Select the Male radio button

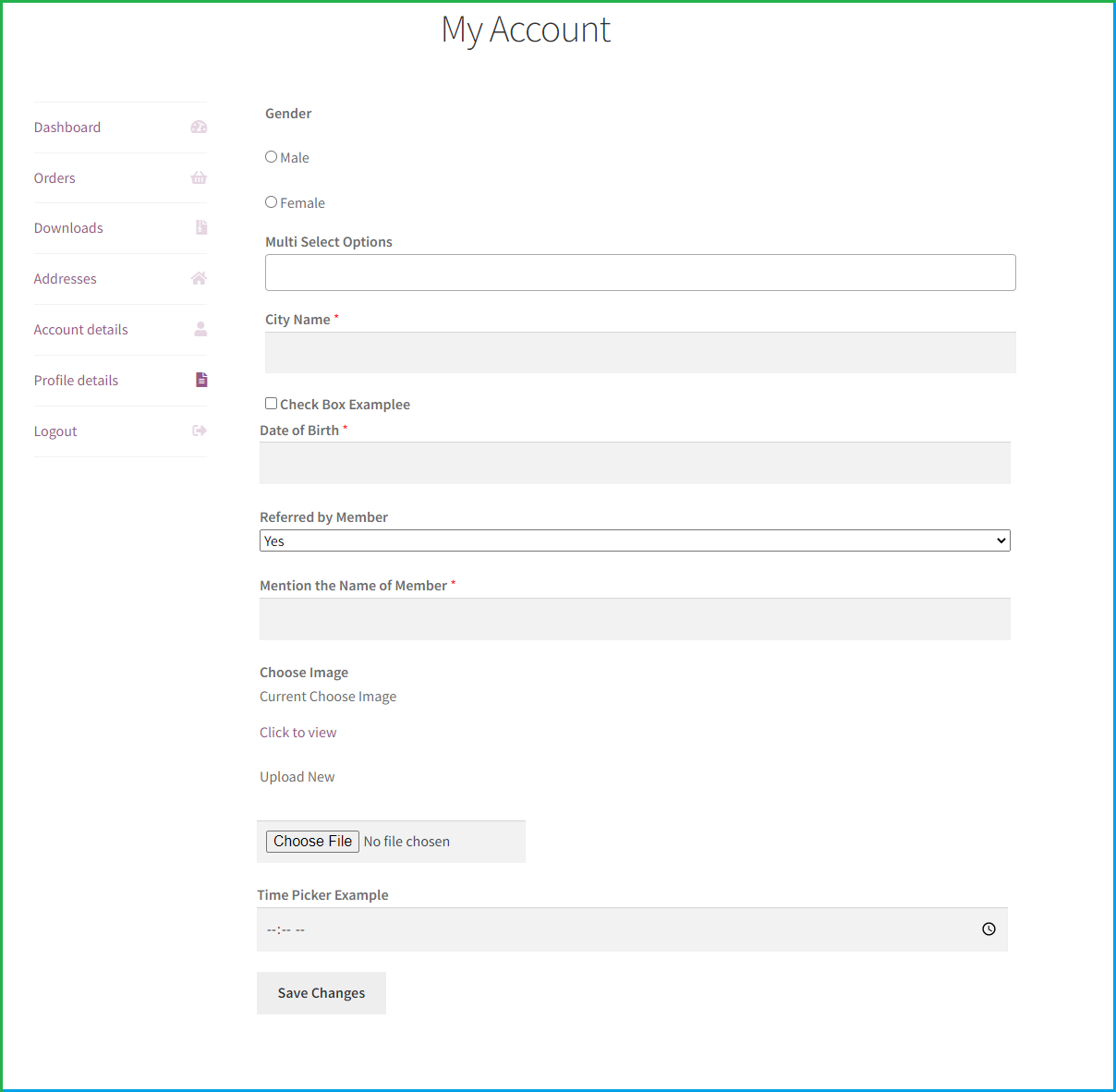tap(272, 157)
